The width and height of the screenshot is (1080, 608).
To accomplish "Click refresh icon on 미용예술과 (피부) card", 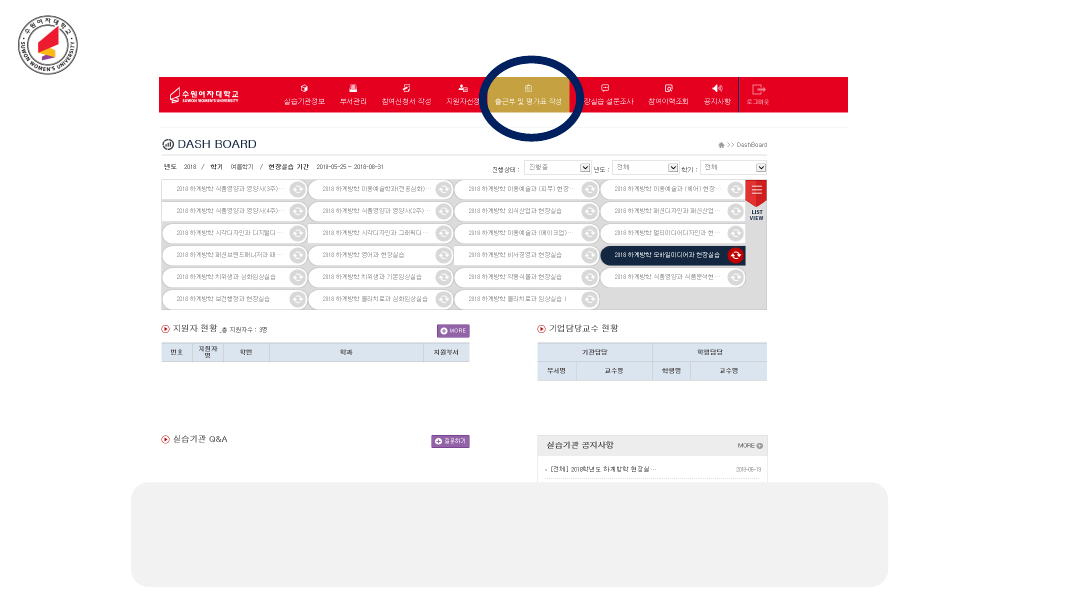I will point(590,189).
